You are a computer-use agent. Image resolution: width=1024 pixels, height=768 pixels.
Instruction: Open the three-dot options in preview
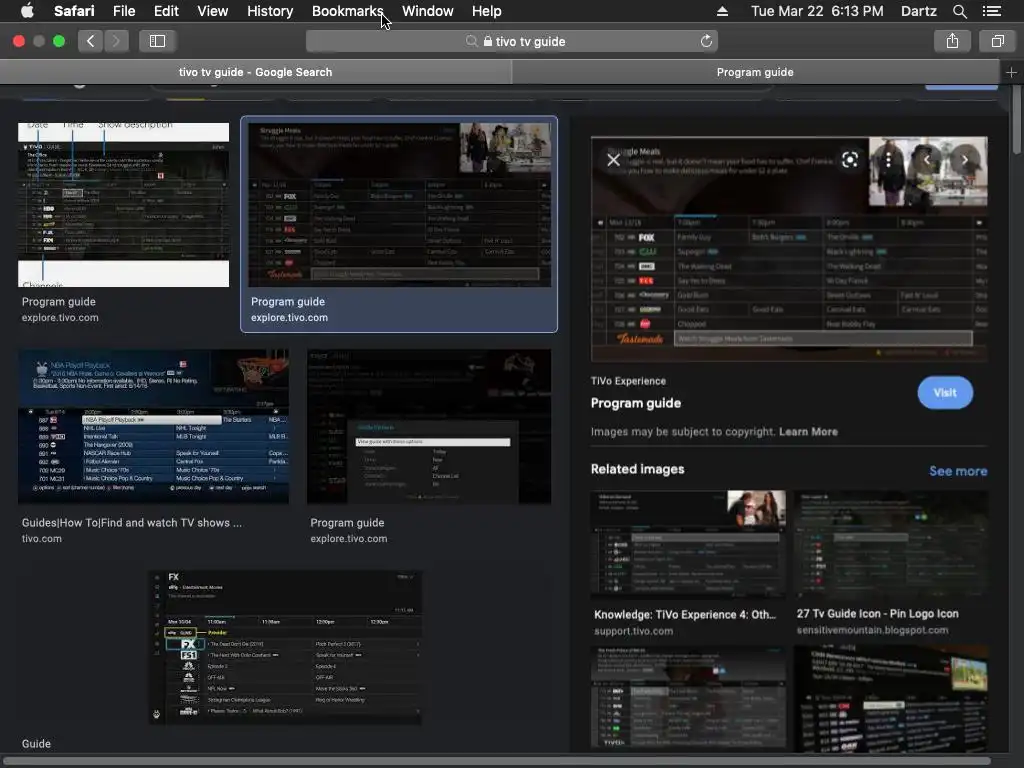pyautogui.click(x=888, y=159)
